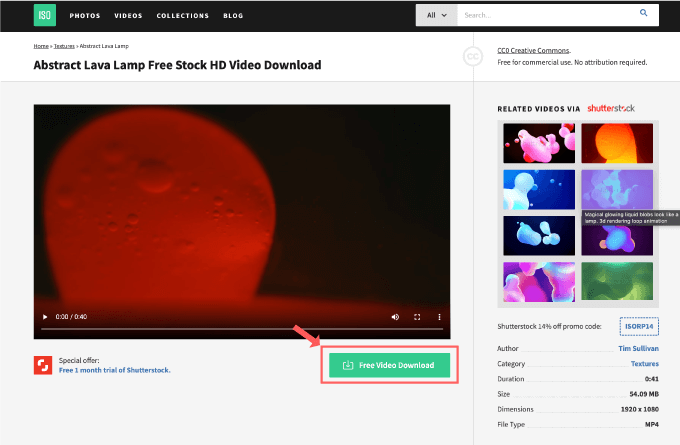Click the ISO site logo
This screenshot has width=680, height=445.
pyautogui.click(x=45, y=15)
